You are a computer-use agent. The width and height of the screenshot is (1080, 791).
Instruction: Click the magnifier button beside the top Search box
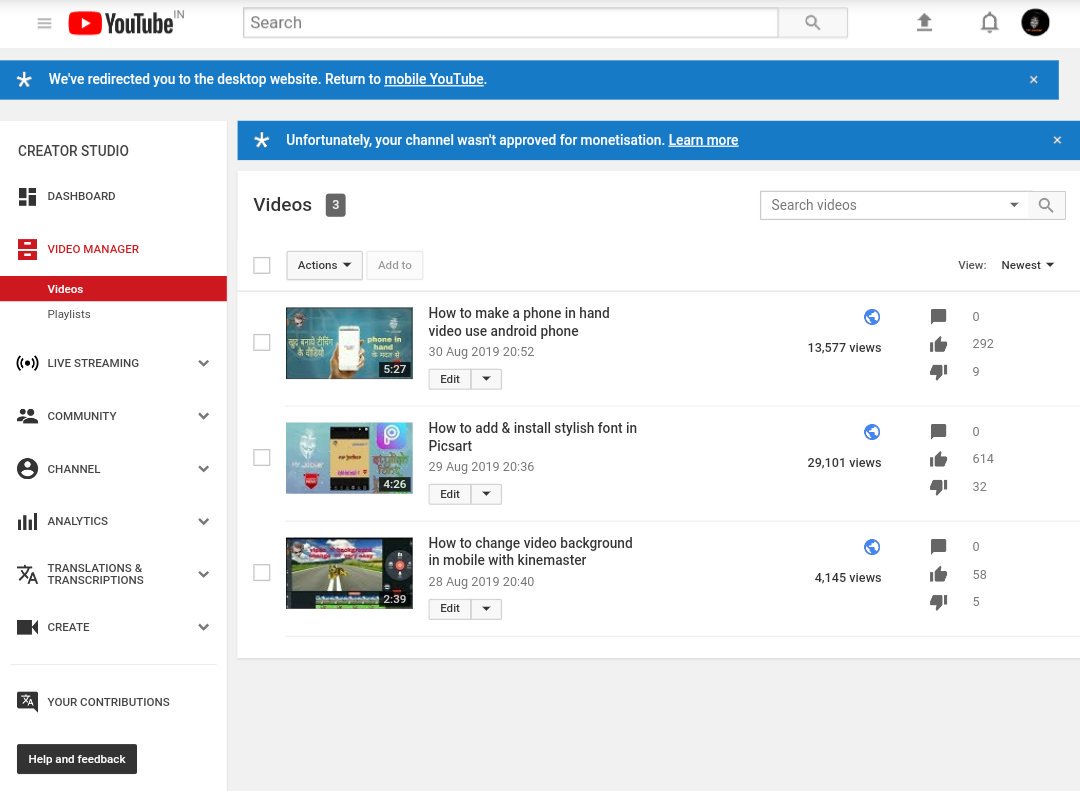(813, 23)
